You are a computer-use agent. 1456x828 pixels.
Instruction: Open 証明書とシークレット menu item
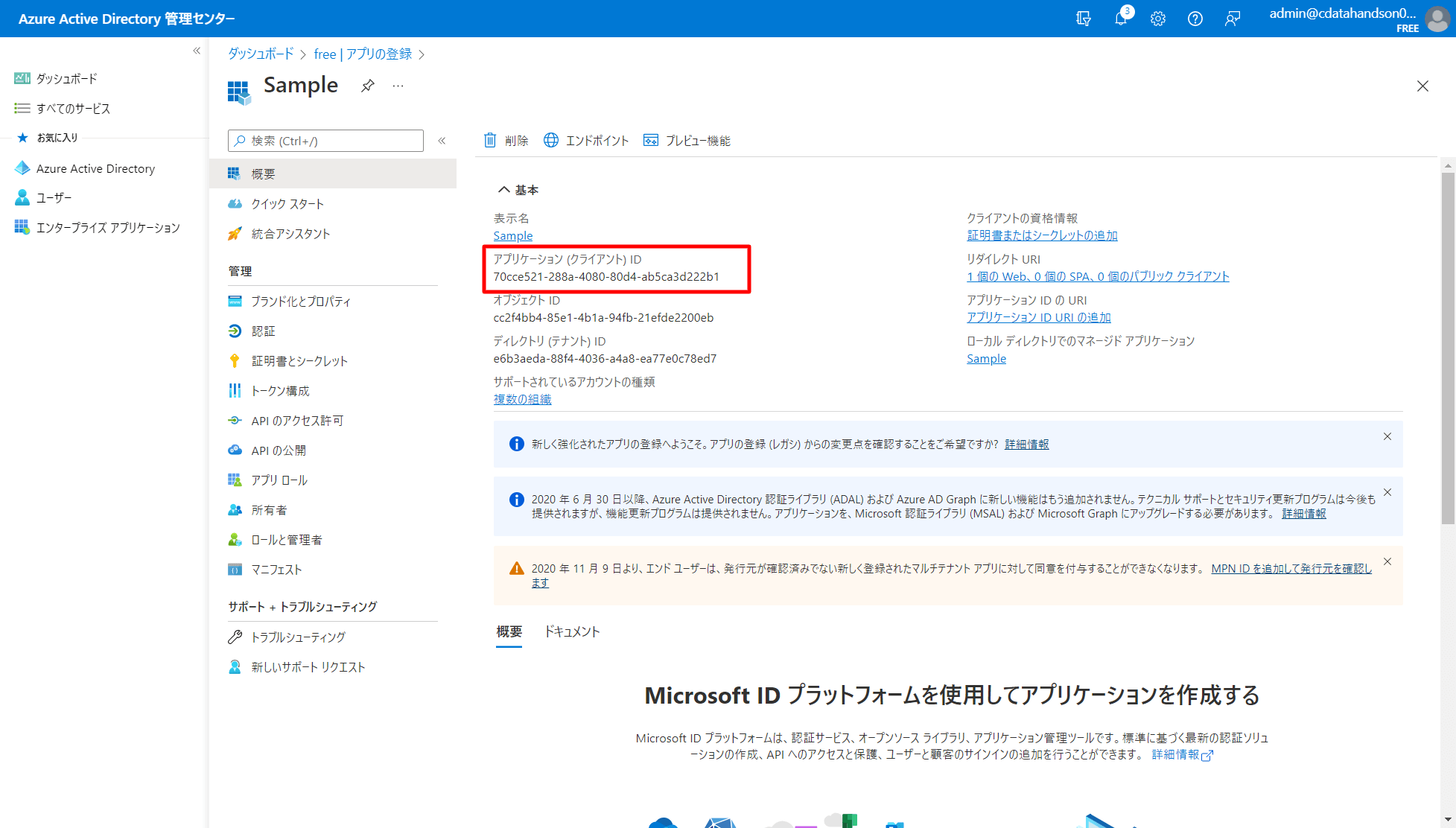tap(299, 361)
